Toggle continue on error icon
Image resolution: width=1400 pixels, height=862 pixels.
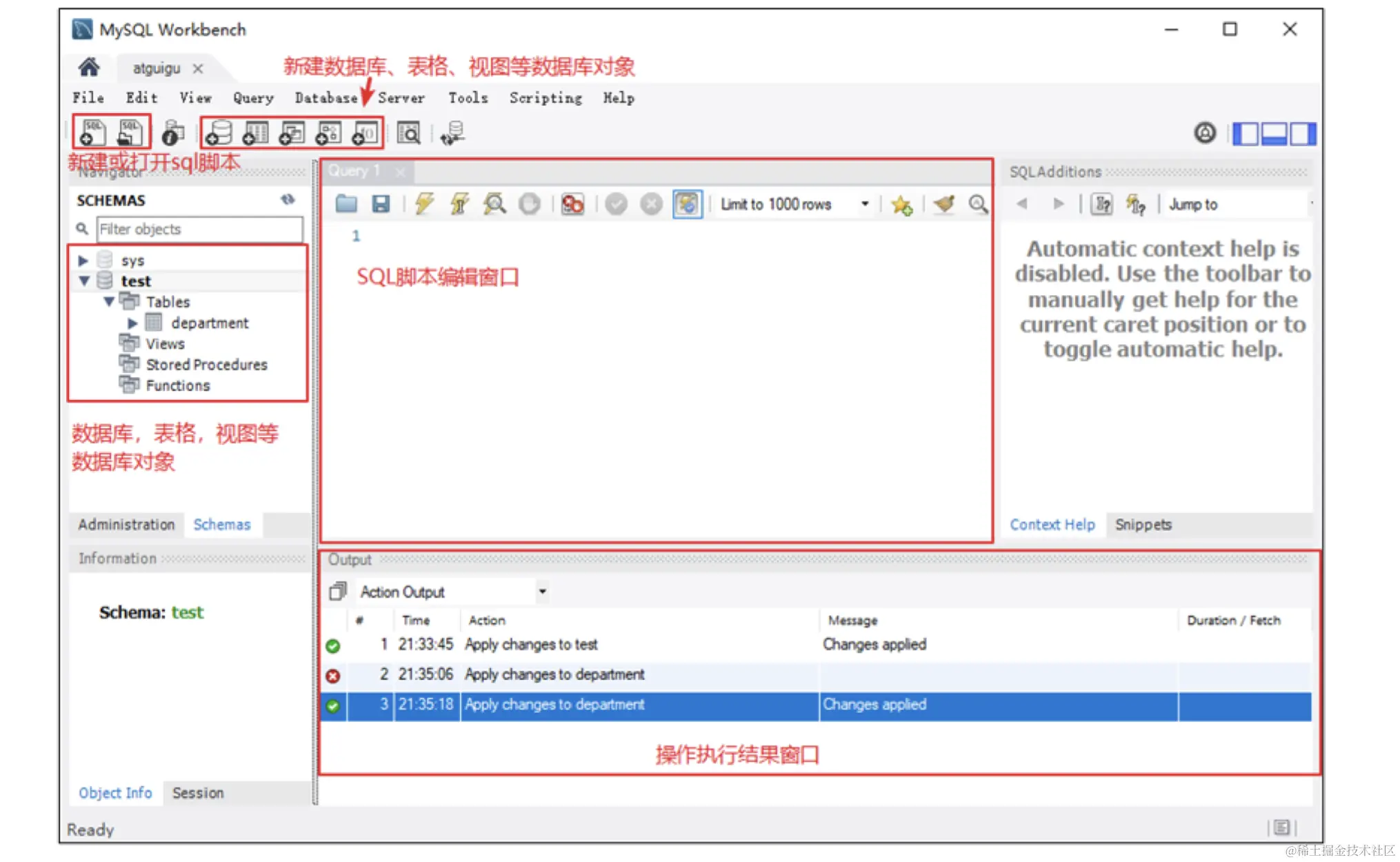pos(572,204)
